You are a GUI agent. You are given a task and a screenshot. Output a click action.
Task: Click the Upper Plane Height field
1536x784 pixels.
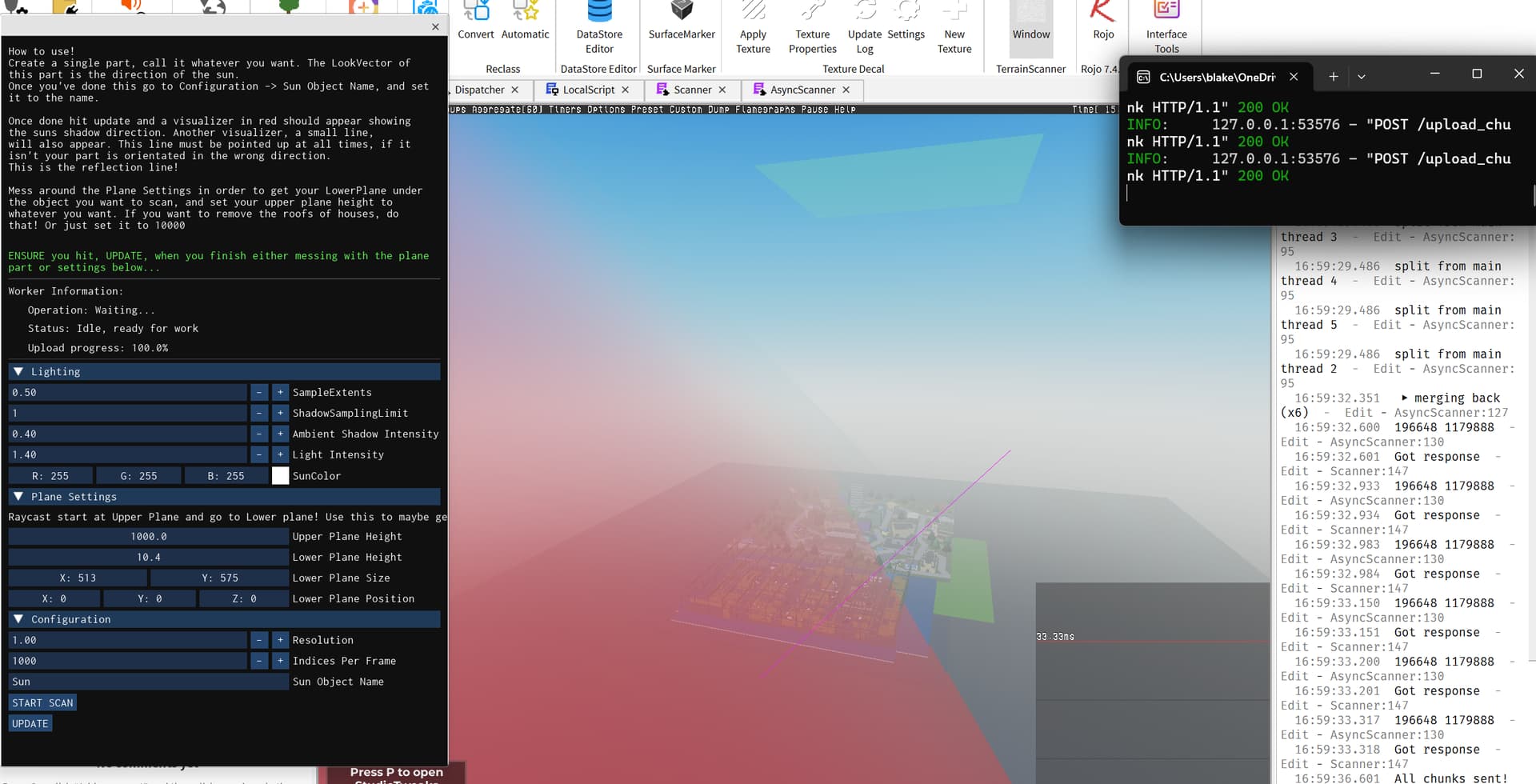[x=148, y=536]
